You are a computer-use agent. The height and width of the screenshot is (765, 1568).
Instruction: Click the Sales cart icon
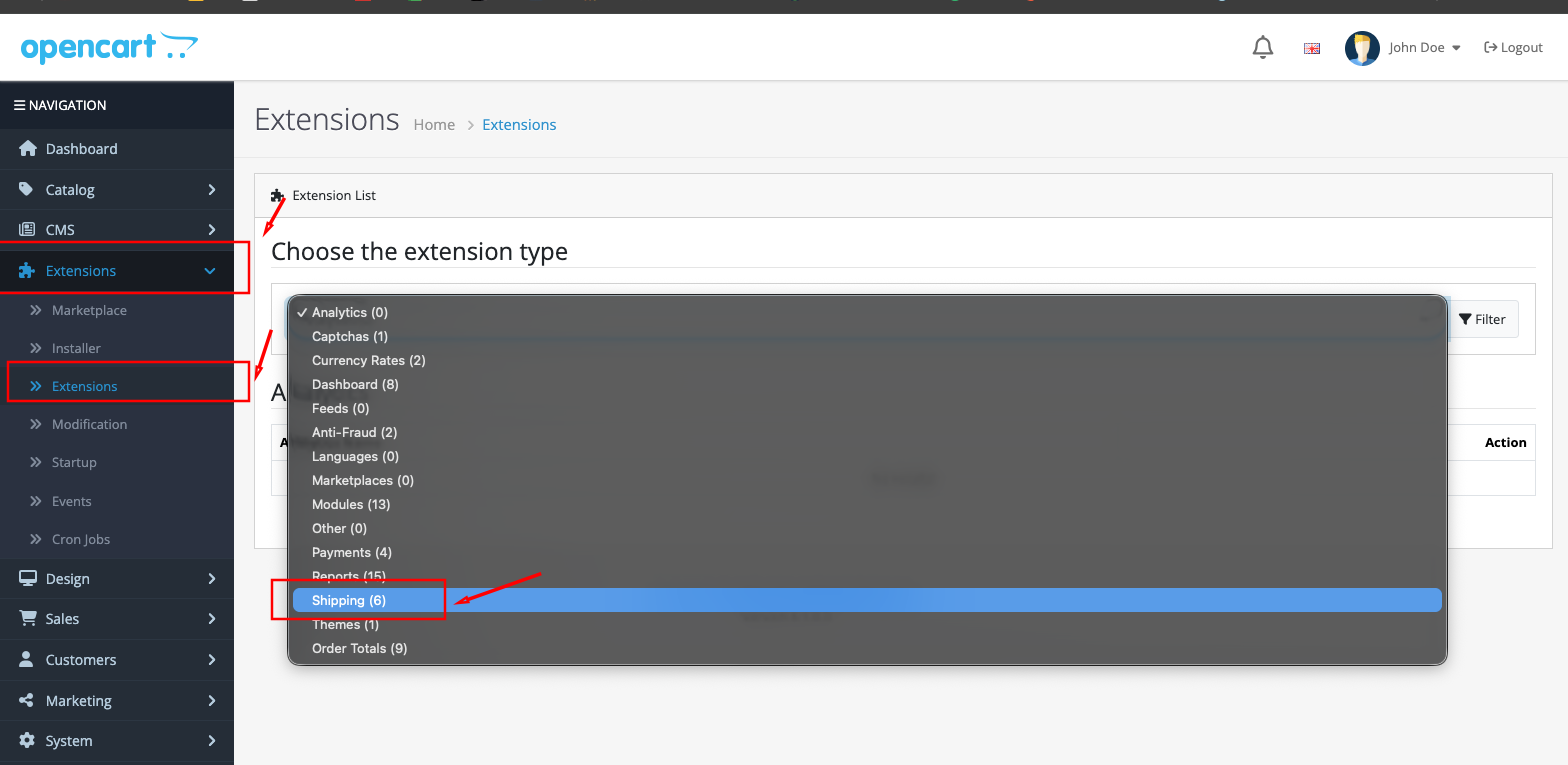(27, 619)
